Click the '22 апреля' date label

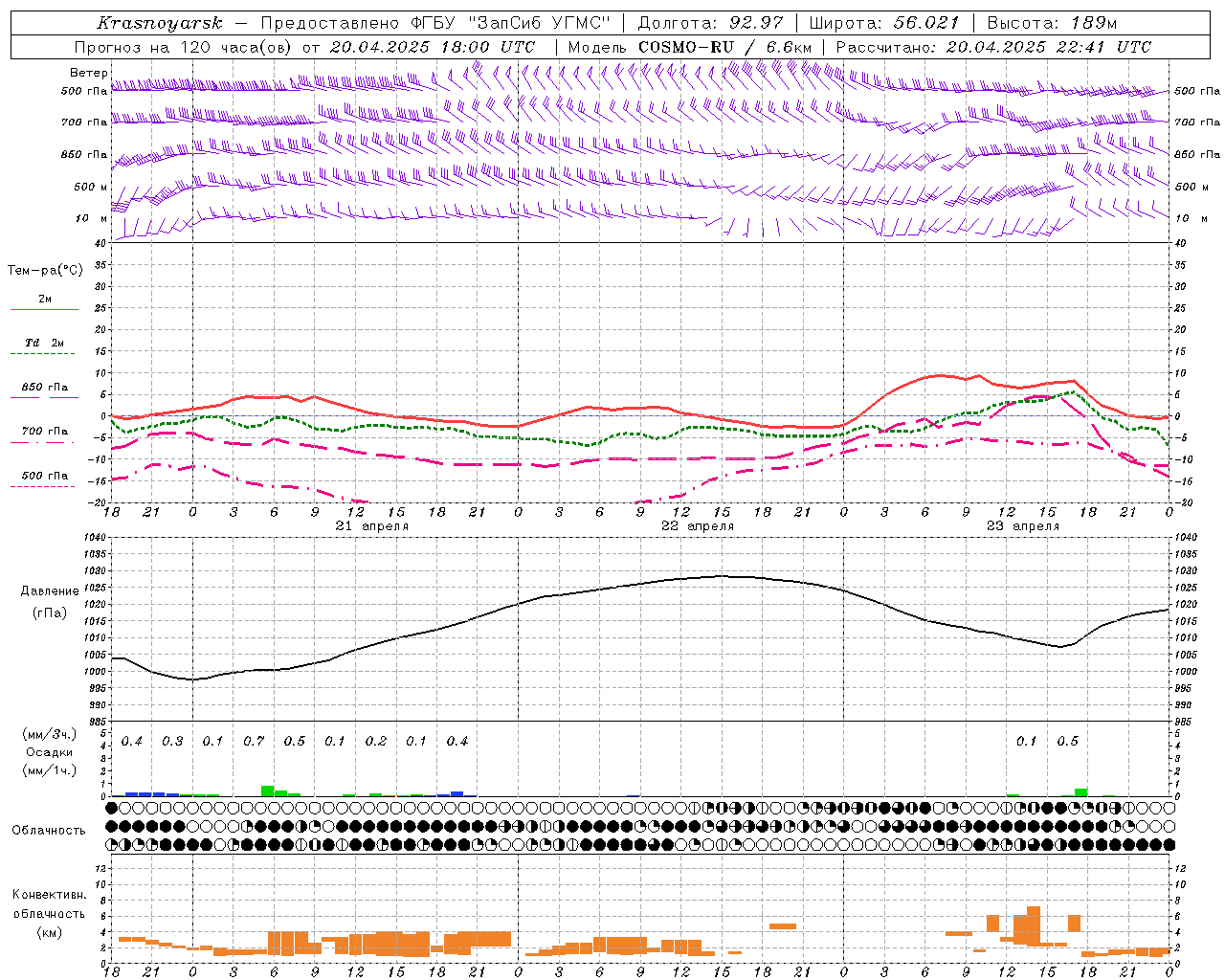(x=698, y=526)
